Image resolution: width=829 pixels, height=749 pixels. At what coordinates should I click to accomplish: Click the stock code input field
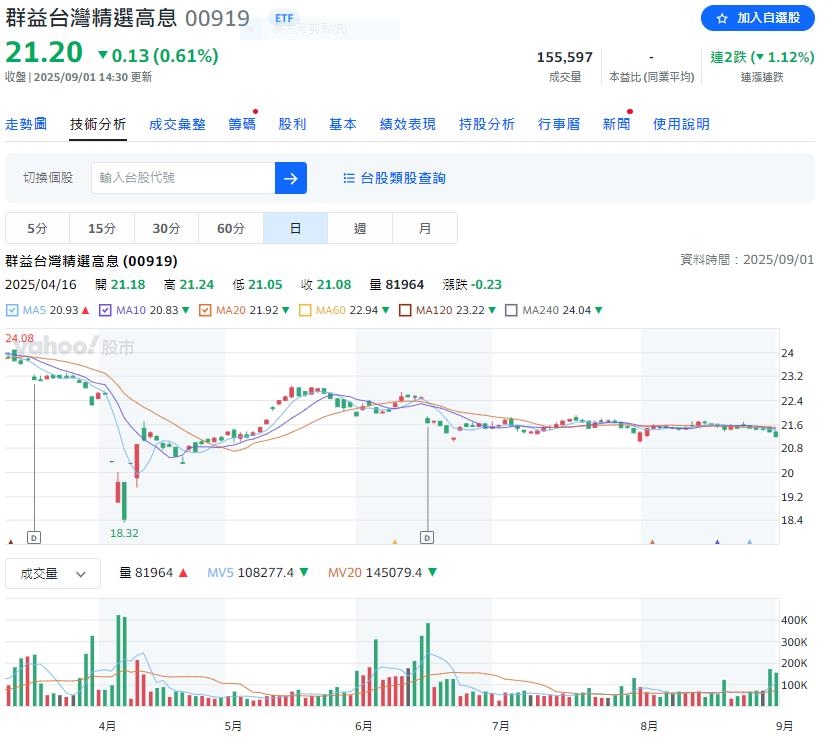tap(180, 178)
